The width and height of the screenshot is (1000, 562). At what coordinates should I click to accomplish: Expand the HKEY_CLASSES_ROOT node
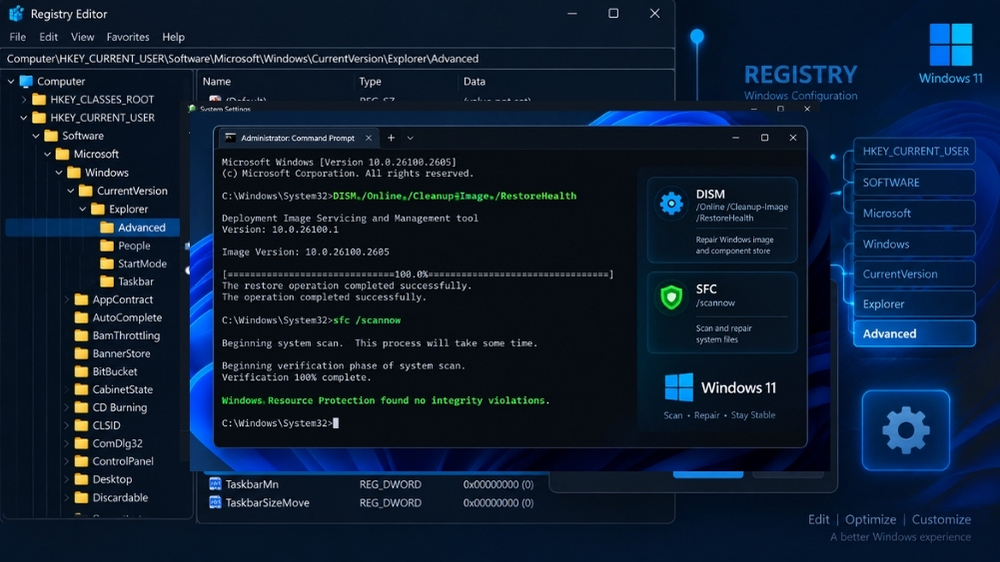(24, 100)
